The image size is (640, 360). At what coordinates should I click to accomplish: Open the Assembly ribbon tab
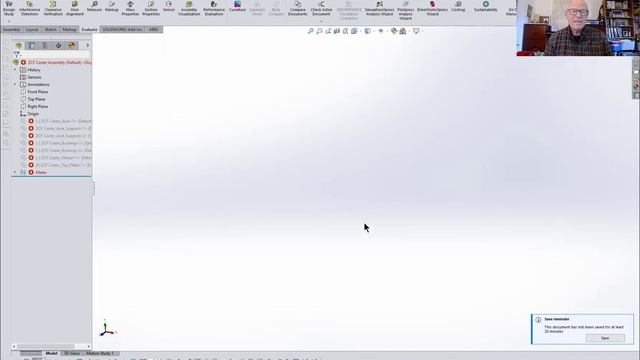point(11,29)
